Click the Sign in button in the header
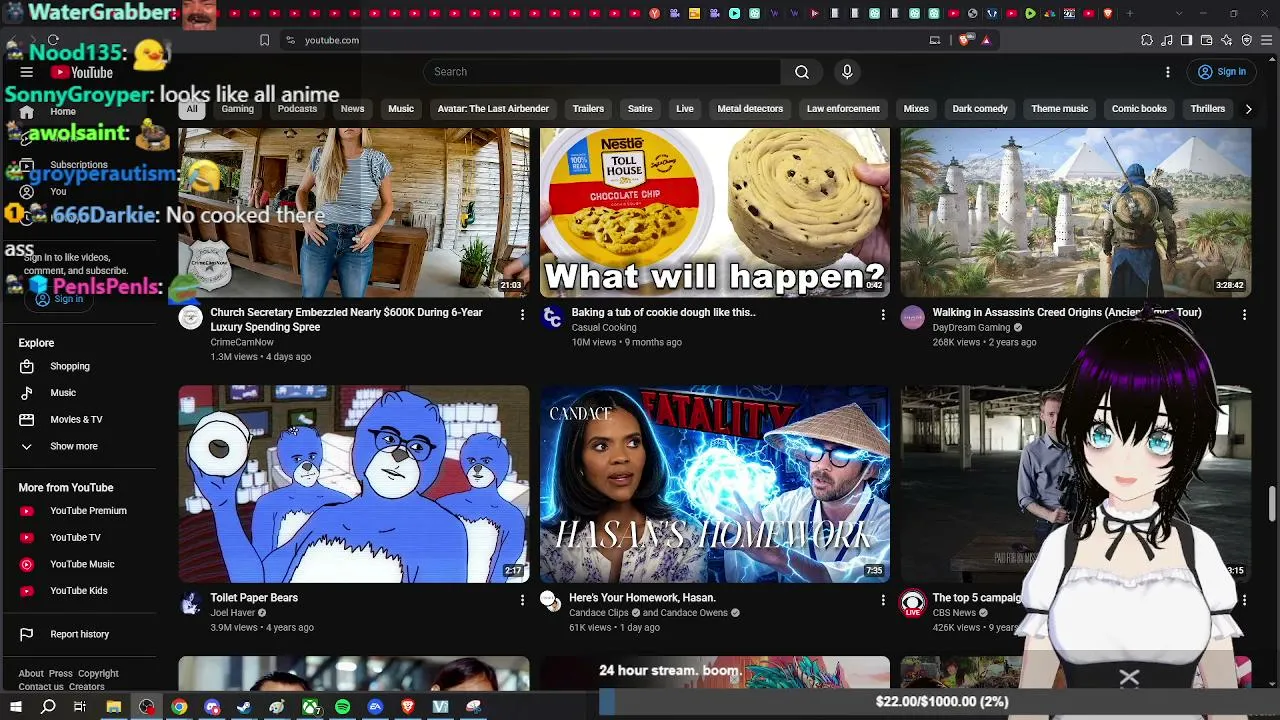Screen dimensions: 1280x720 click(x=1222, y=72)
